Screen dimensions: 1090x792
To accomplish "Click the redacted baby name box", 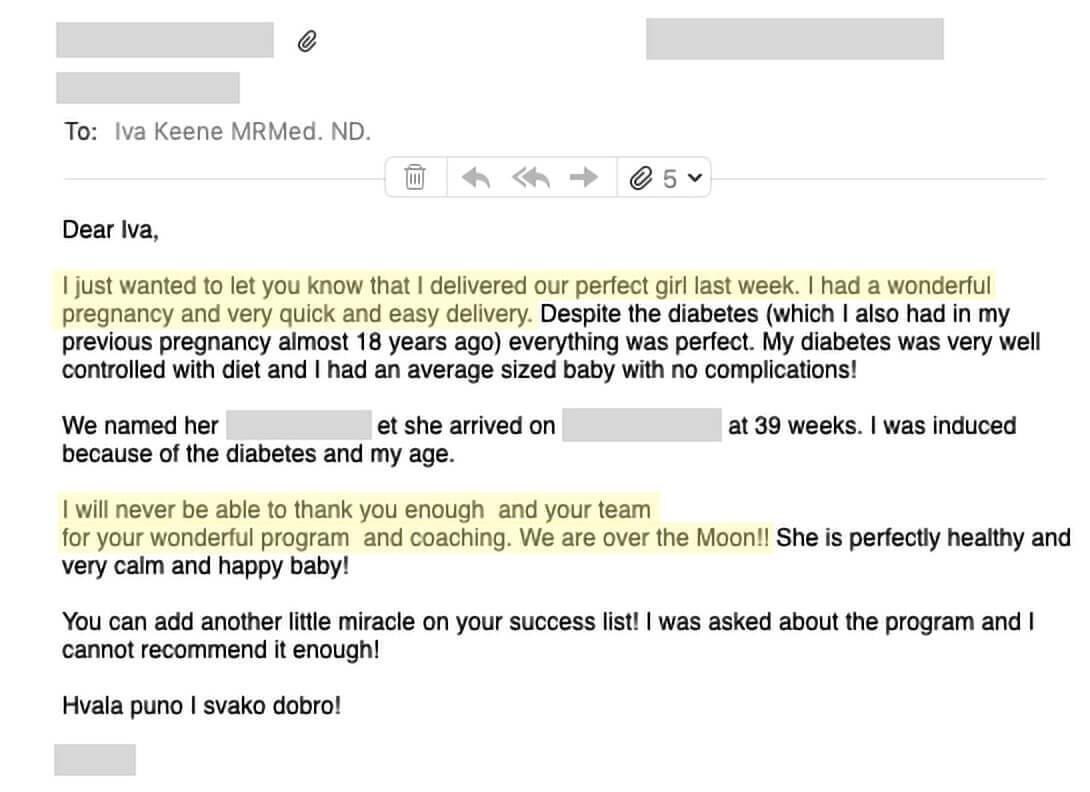I will coord(299,425).
